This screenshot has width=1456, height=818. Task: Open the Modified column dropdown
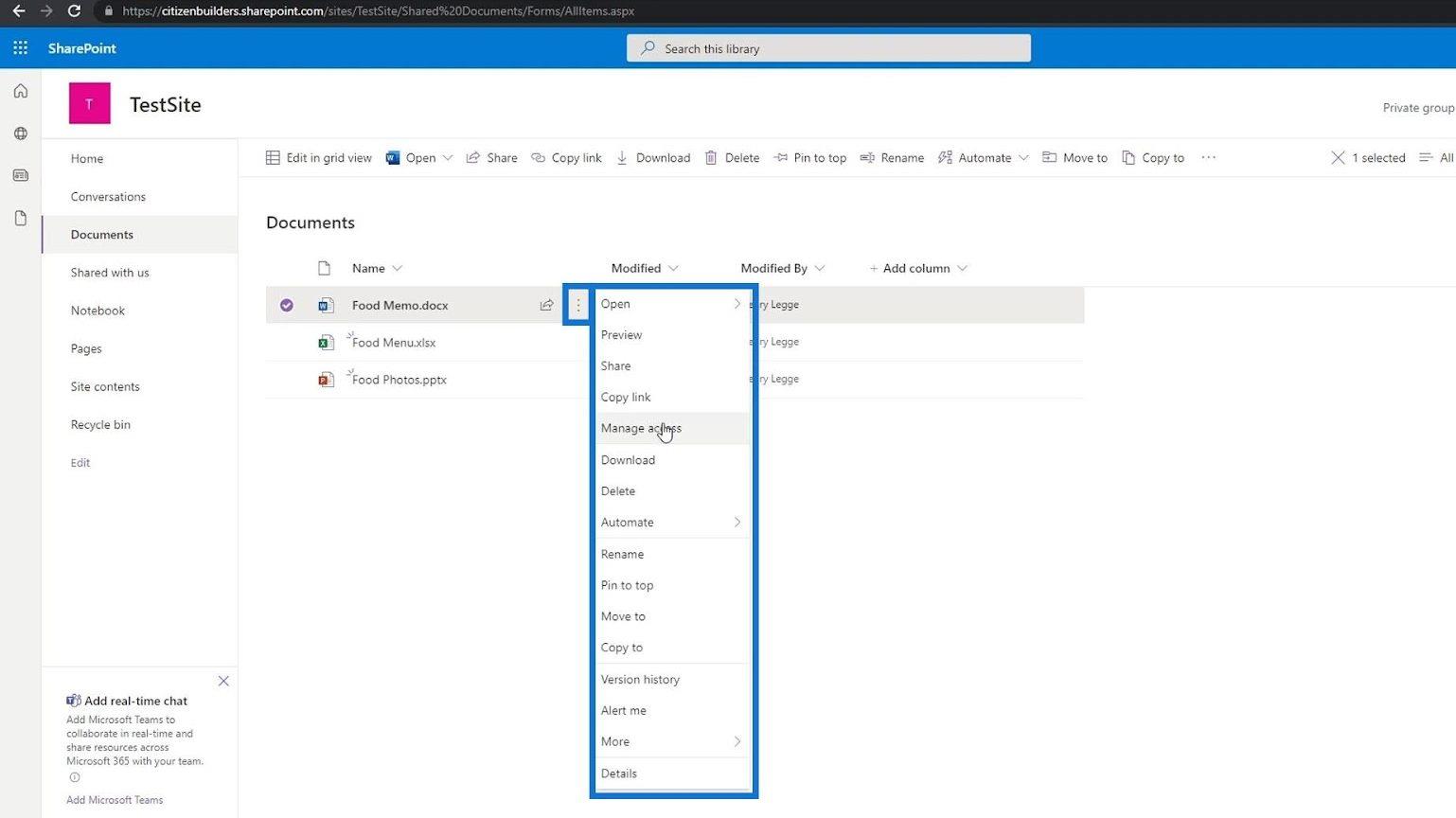coord(673,268)
